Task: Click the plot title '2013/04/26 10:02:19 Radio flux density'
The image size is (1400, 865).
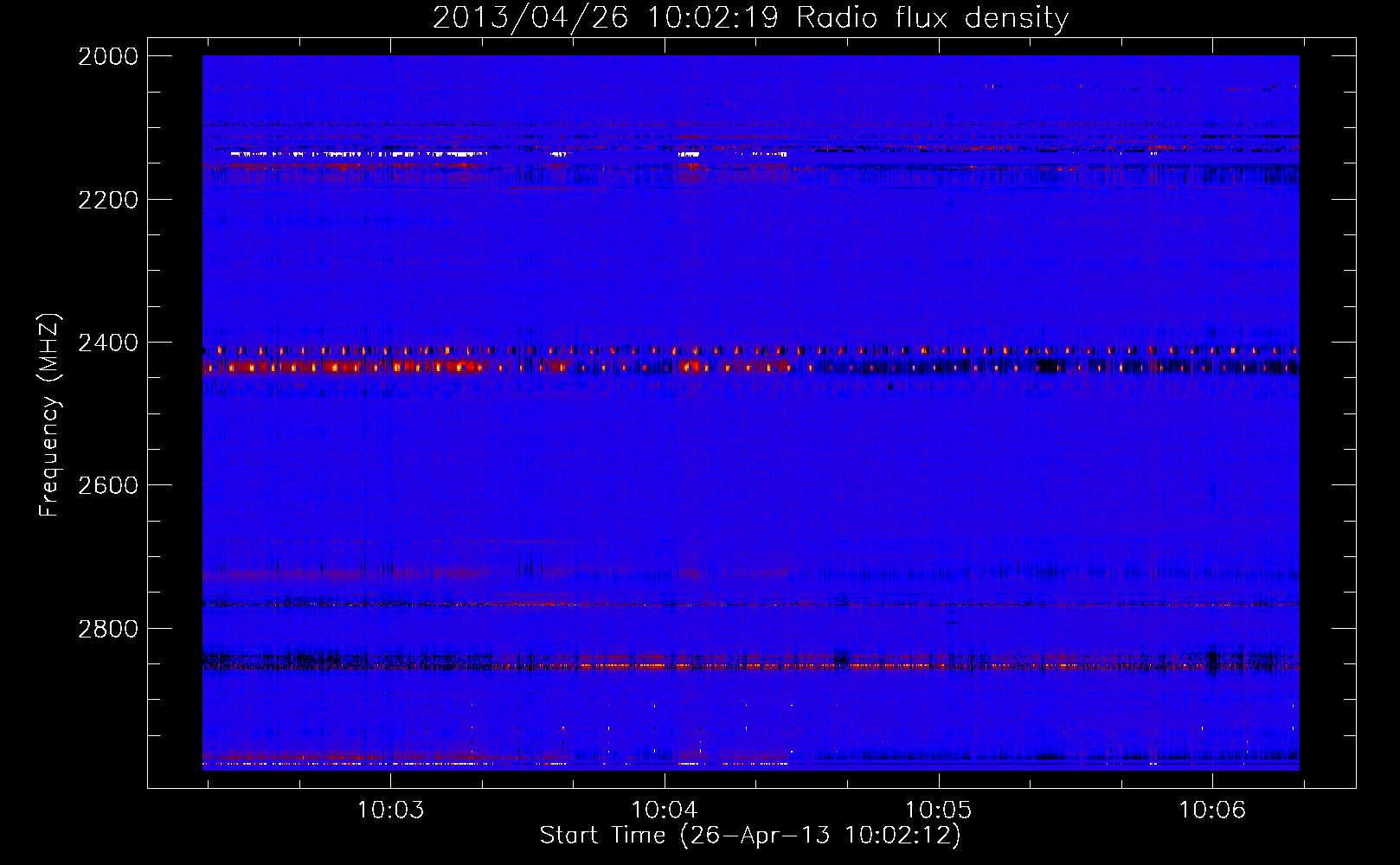Action: pos(750,17)
